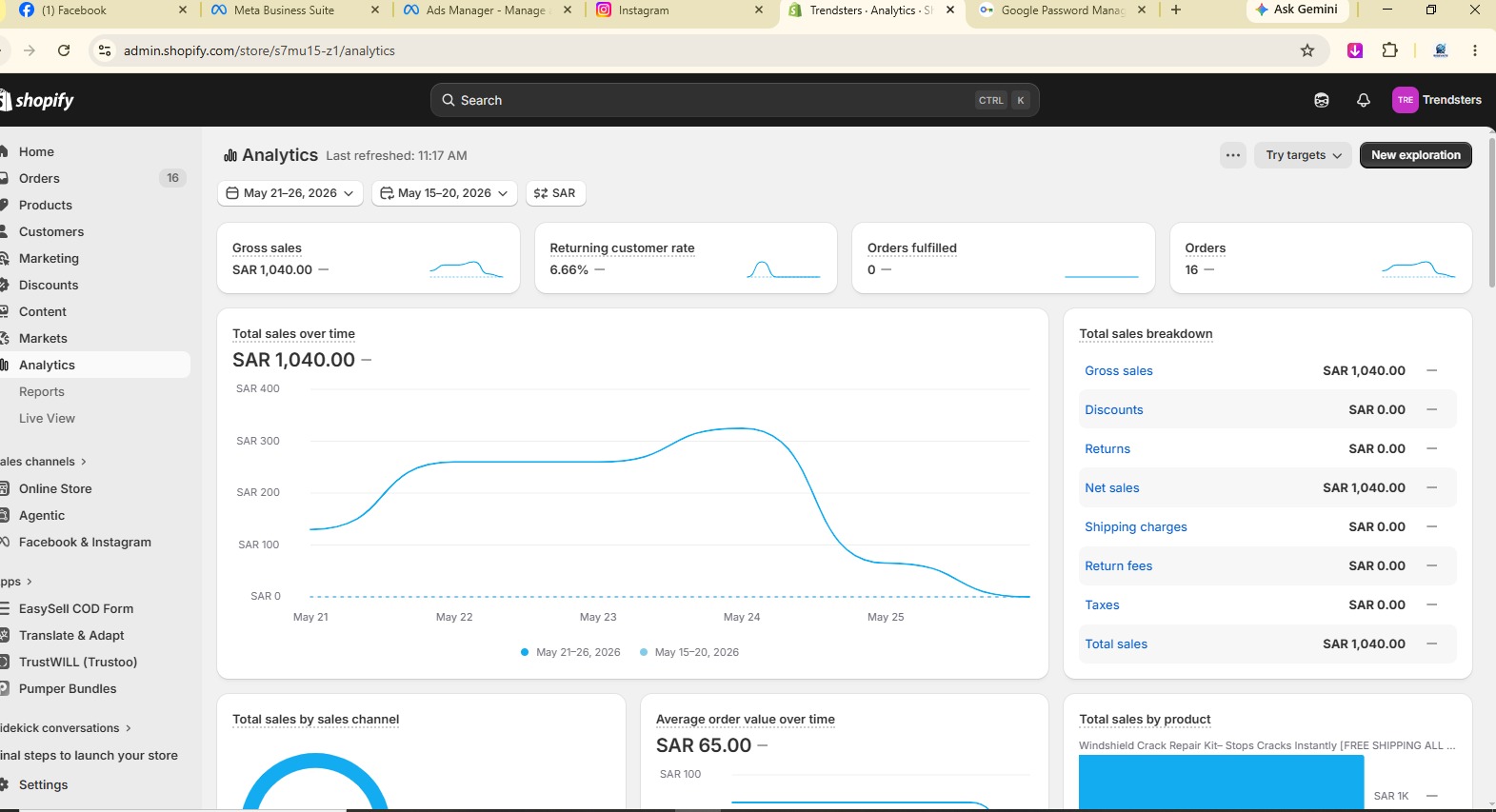
Task: Open the notifications bell
Action: coord(1363,100)
